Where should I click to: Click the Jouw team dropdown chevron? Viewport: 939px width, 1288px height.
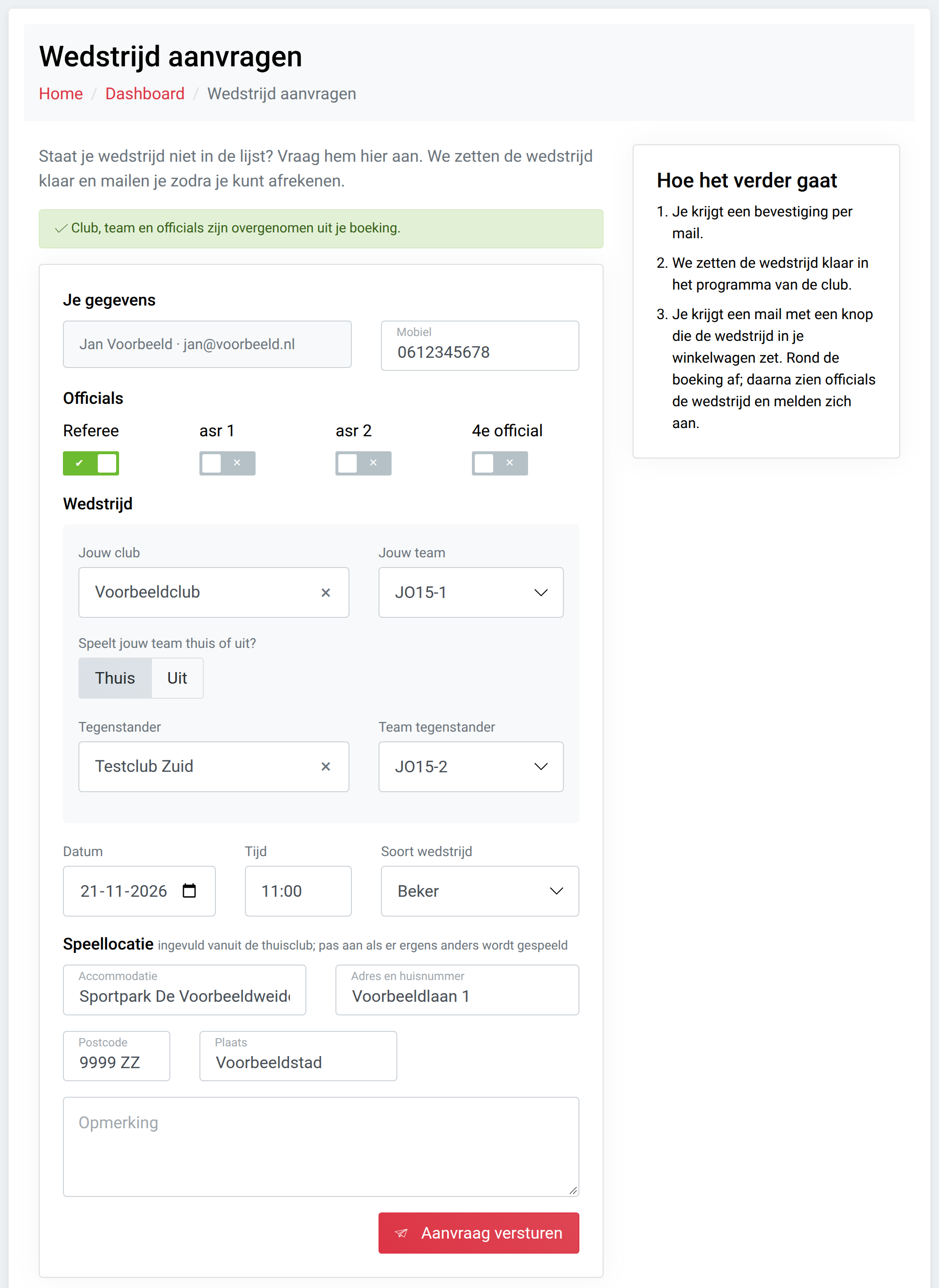tap(541, 593)
